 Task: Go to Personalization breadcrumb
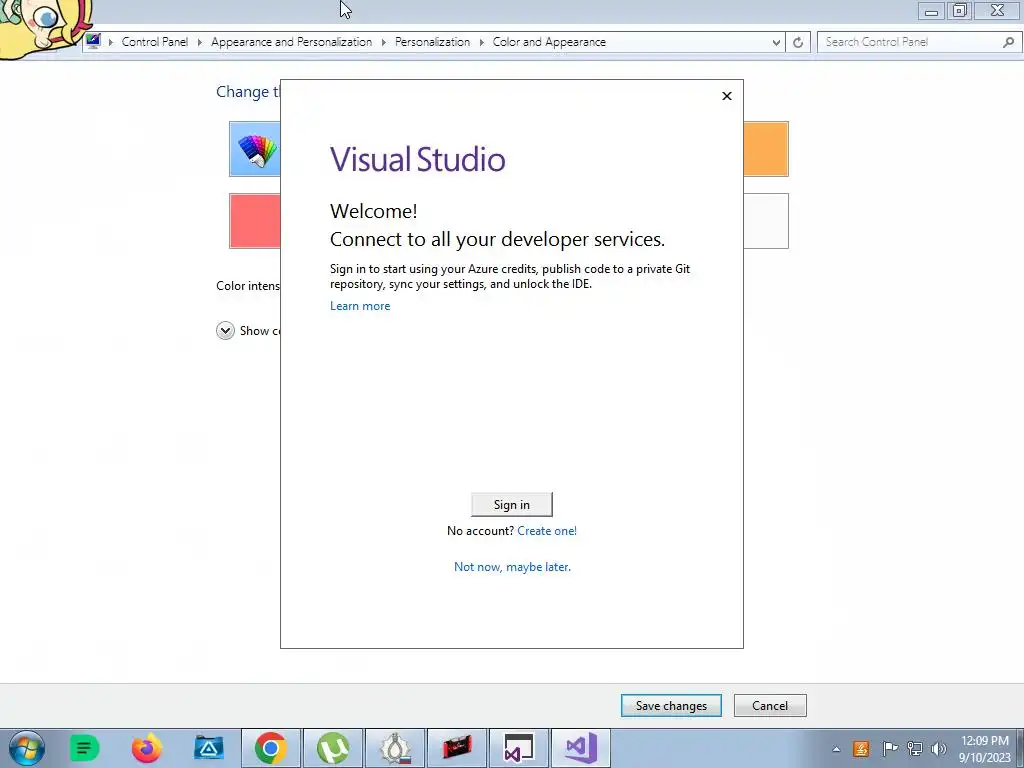tap(432, 42)
